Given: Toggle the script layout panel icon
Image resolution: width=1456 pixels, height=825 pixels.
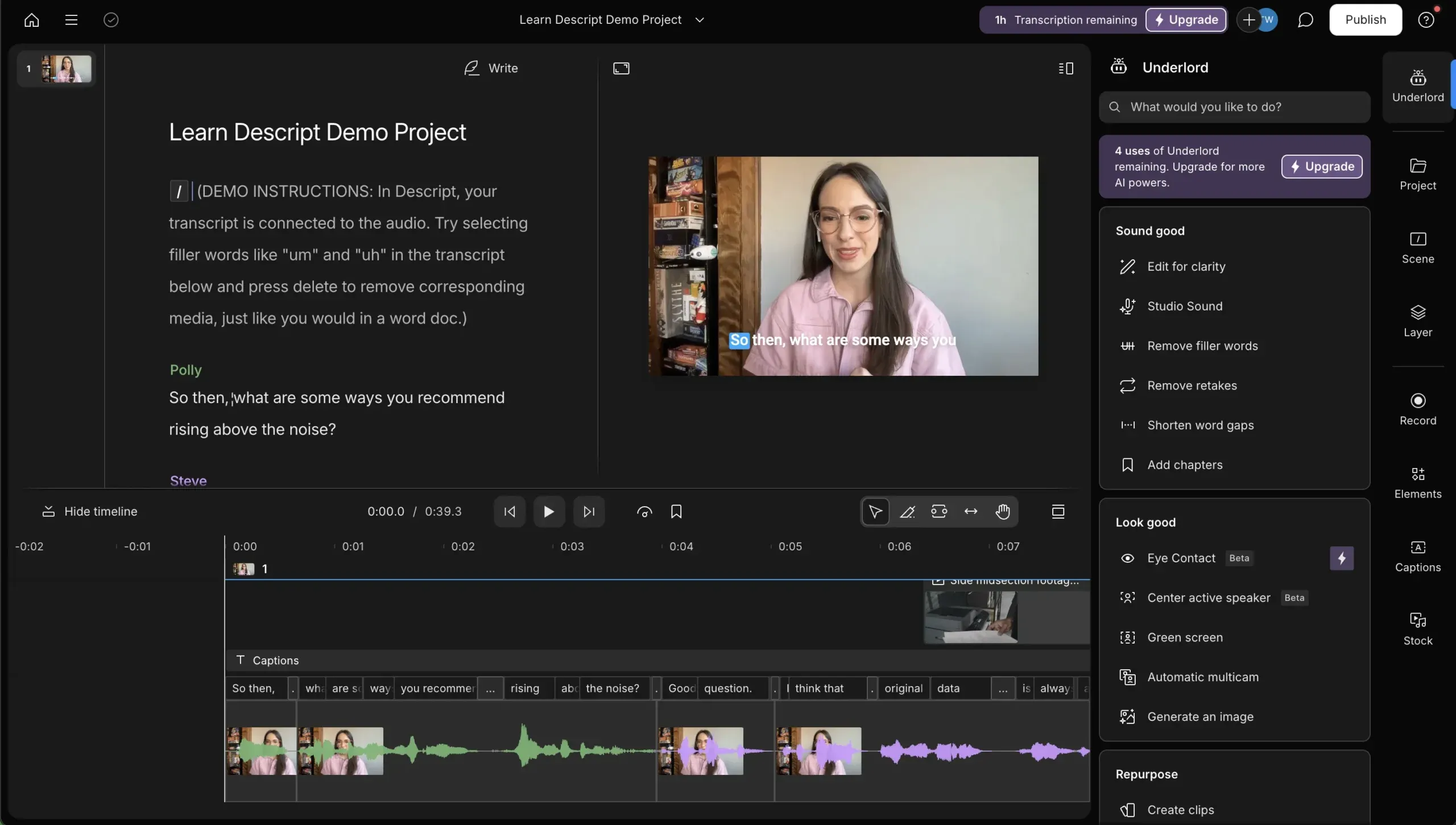Looking at the screenshot, I should coord(1066,68).
